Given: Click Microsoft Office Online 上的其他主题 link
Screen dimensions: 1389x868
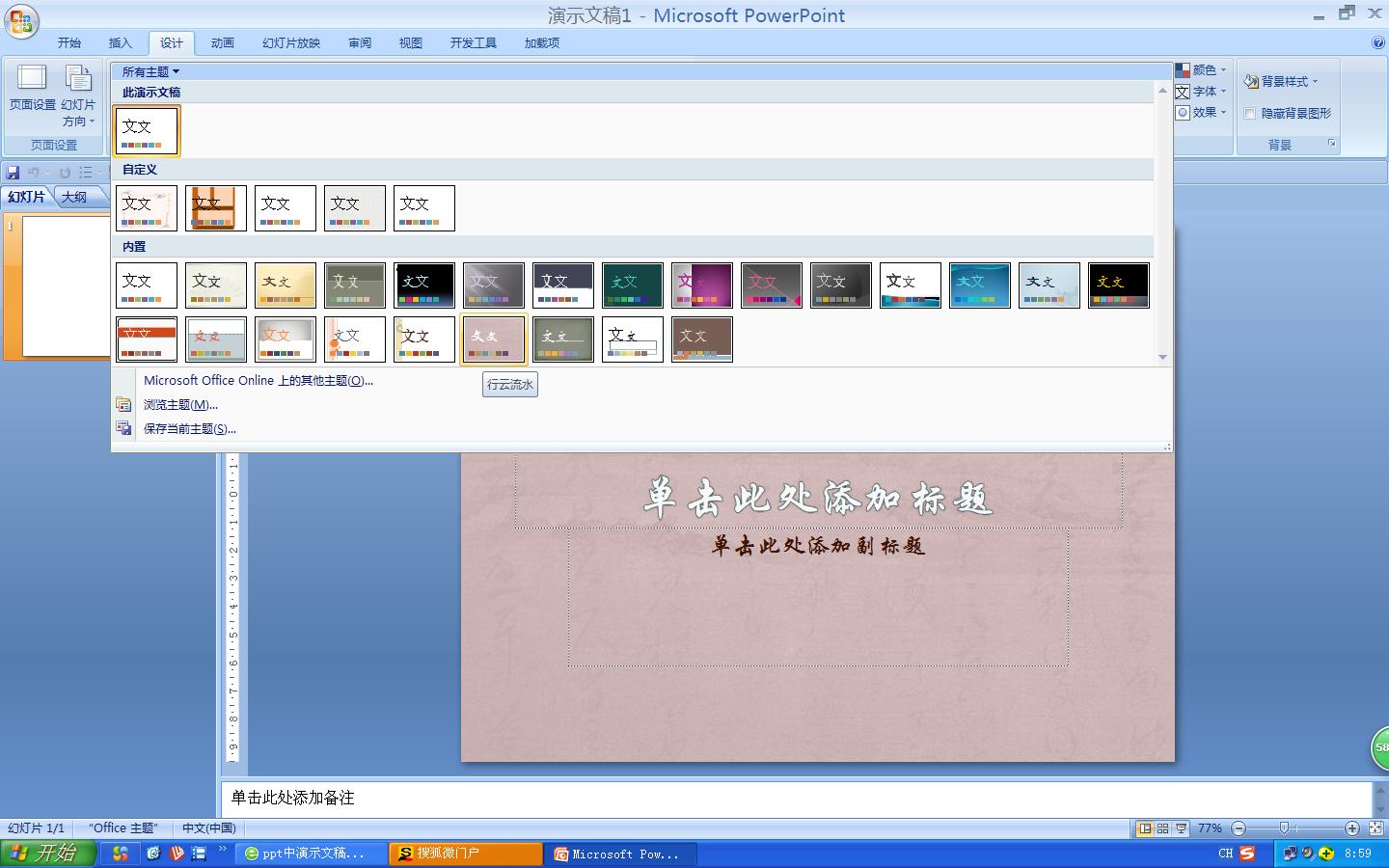Looking at the screenshot, I should [259, 381].
